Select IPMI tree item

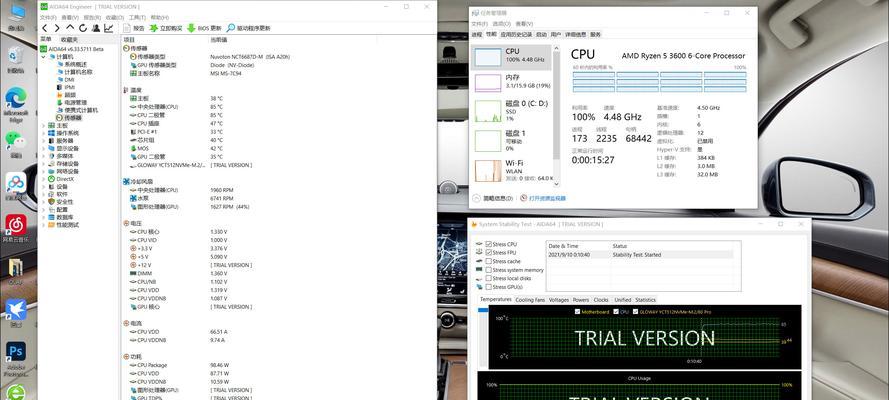(66, 87)
